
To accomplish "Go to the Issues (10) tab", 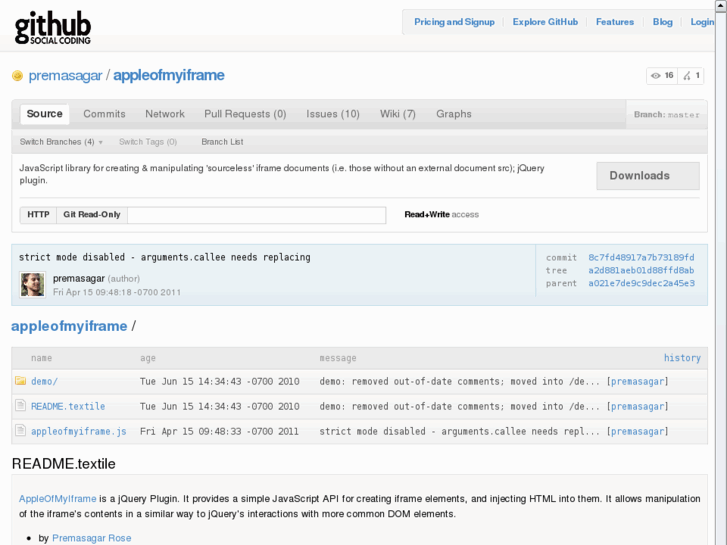I will pos(333,114).
